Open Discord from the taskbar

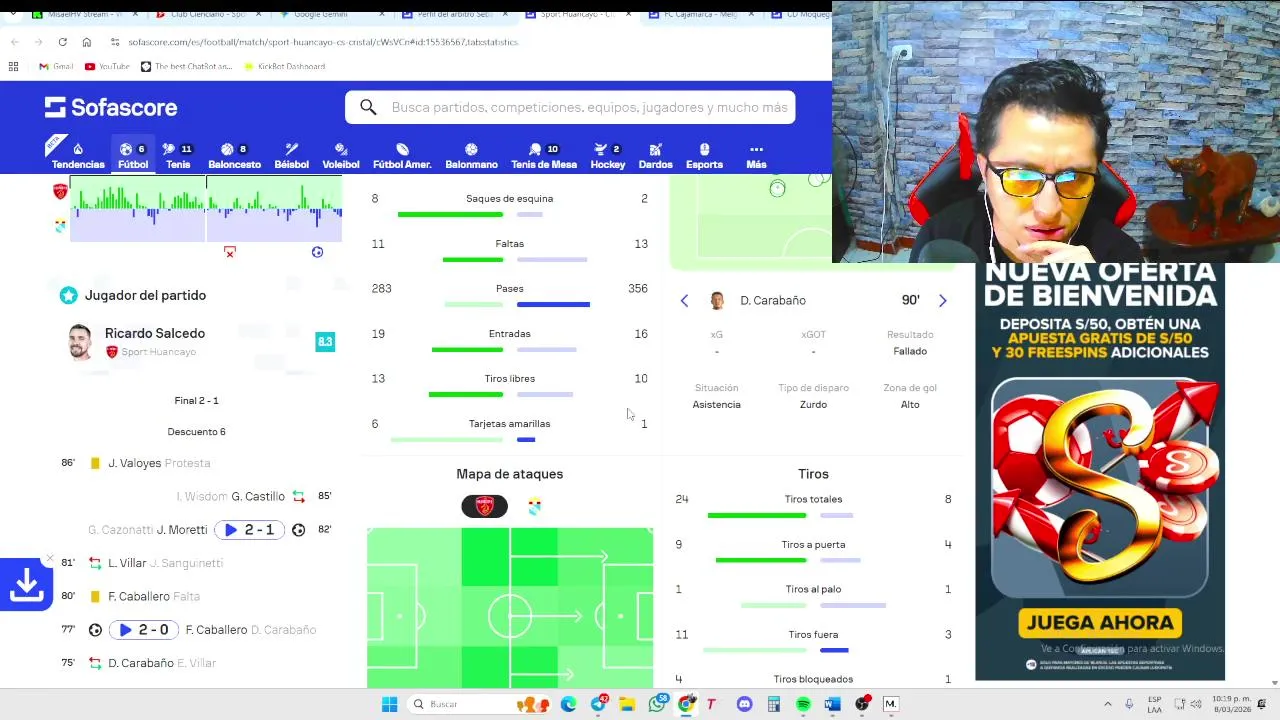click(x=744, y=704)
